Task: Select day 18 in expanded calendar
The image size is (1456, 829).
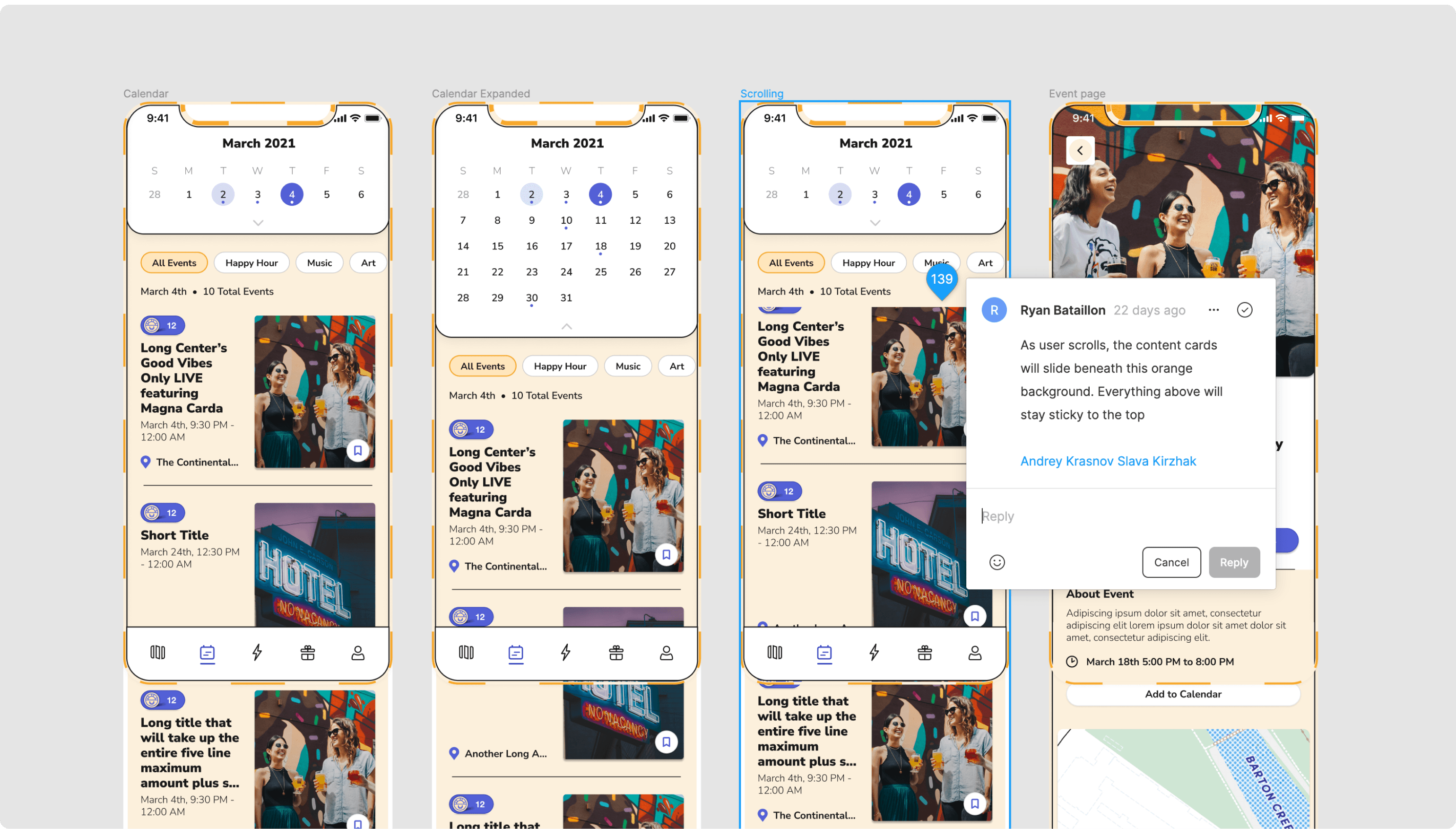Action: pyautogui.click(x=600, y=246)
